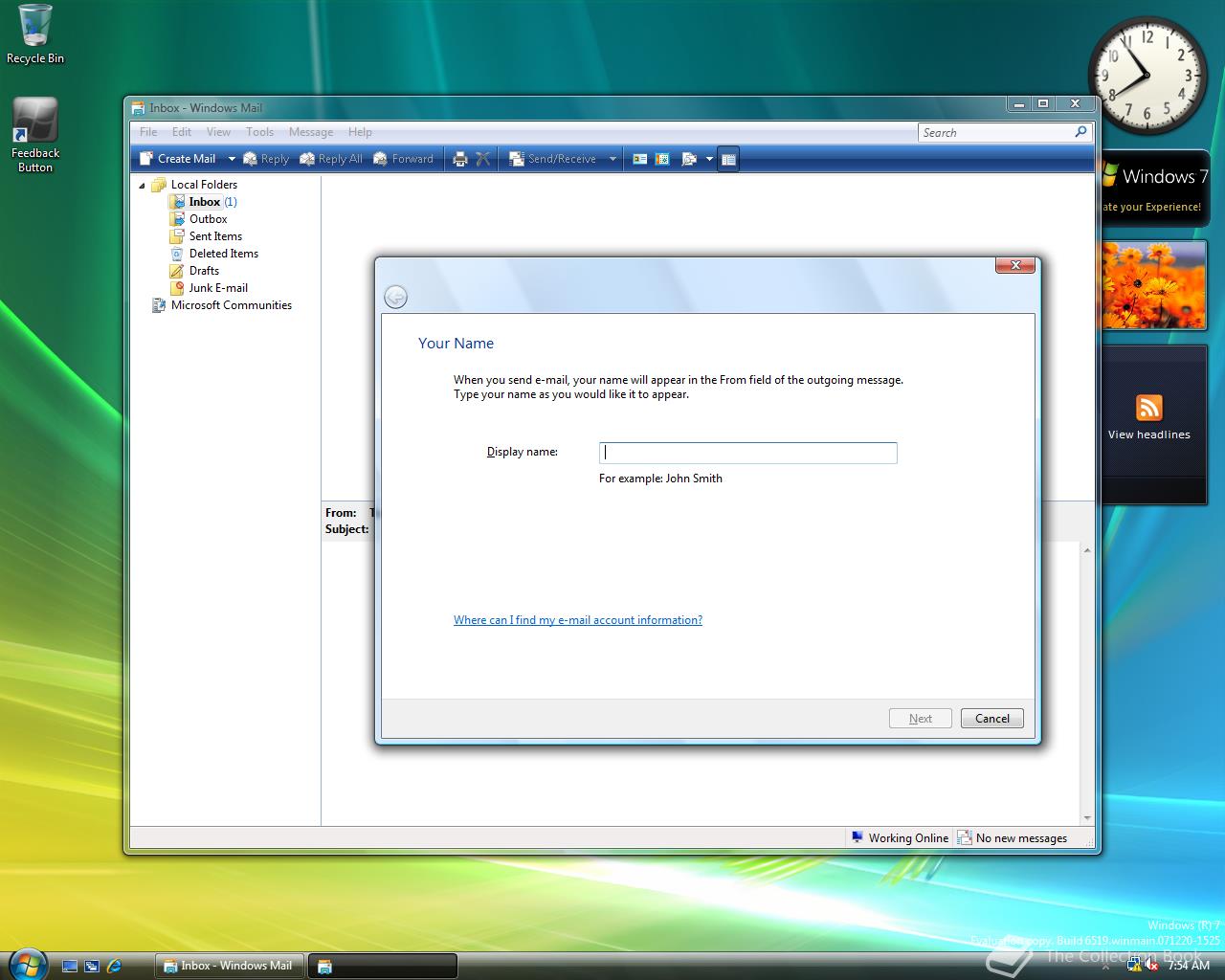
Task: Click the Delete X icon in toolbar
Action: coord(483,159)
